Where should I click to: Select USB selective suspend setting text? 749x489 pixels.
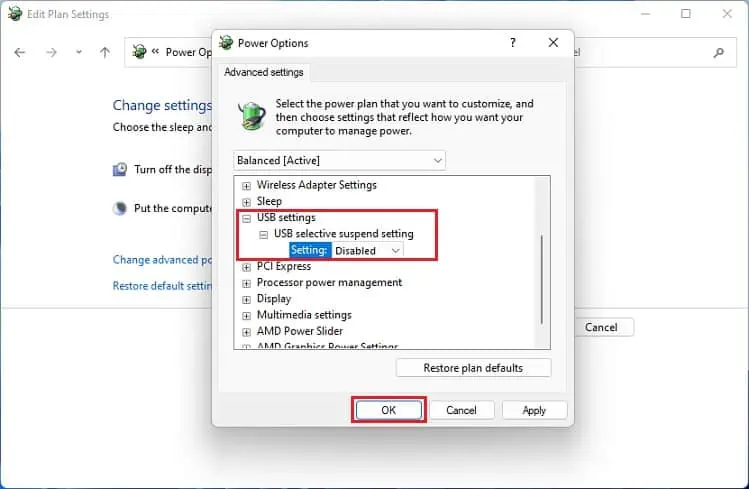pyautogui.click(x=344, y=234)
